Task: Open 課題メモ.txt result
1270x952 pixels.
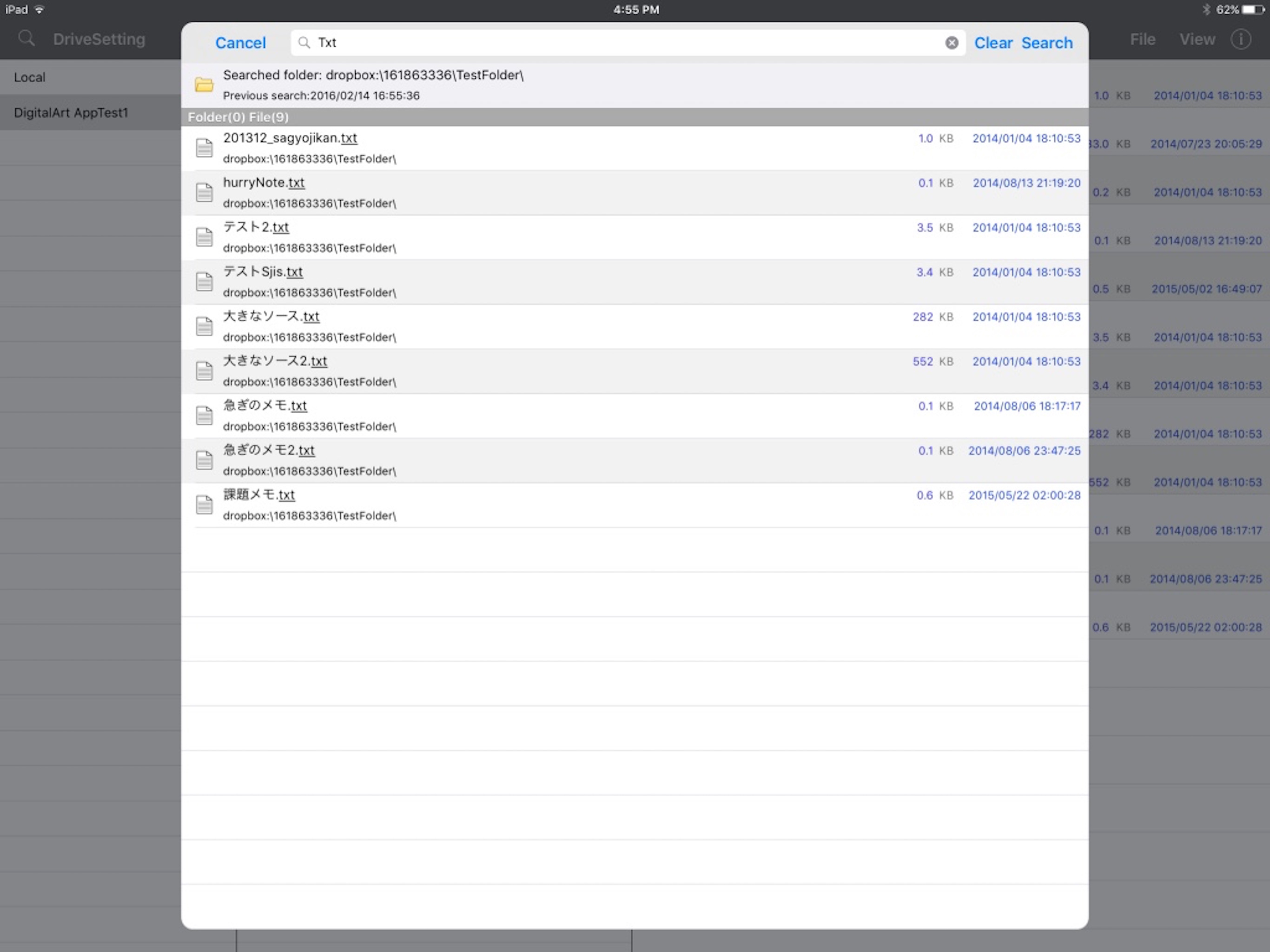Action: click(635, 505)
